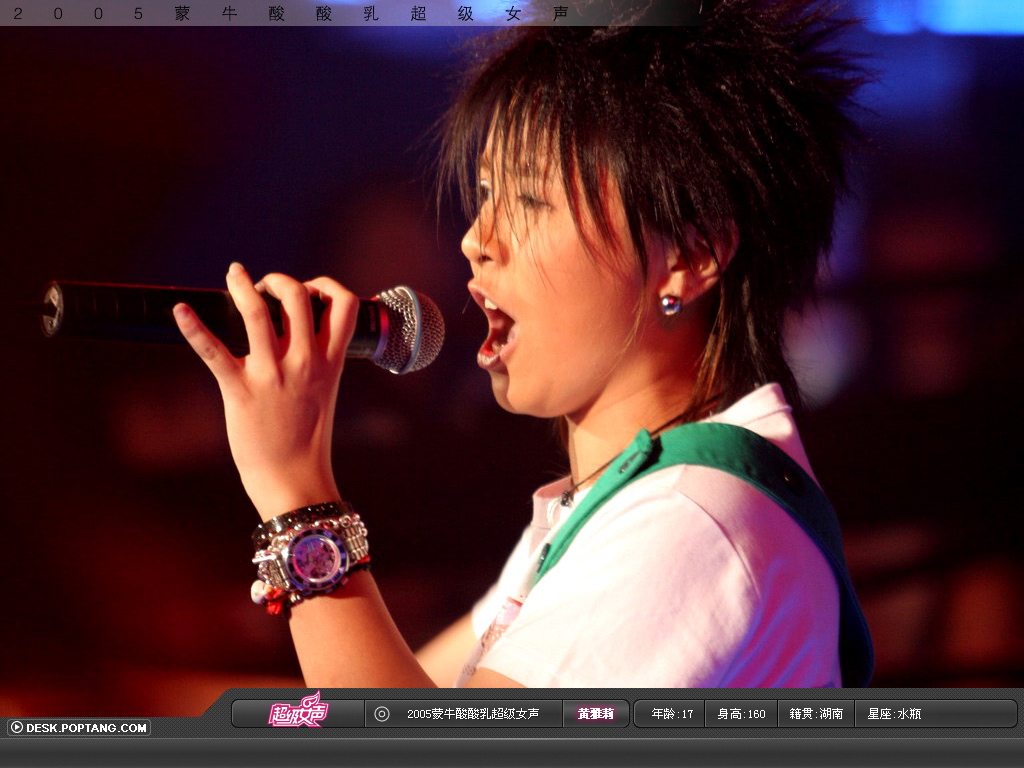Screen dimensions: 1024x768
Task: Click the 身高:160 info field
Action: point(741,714)
